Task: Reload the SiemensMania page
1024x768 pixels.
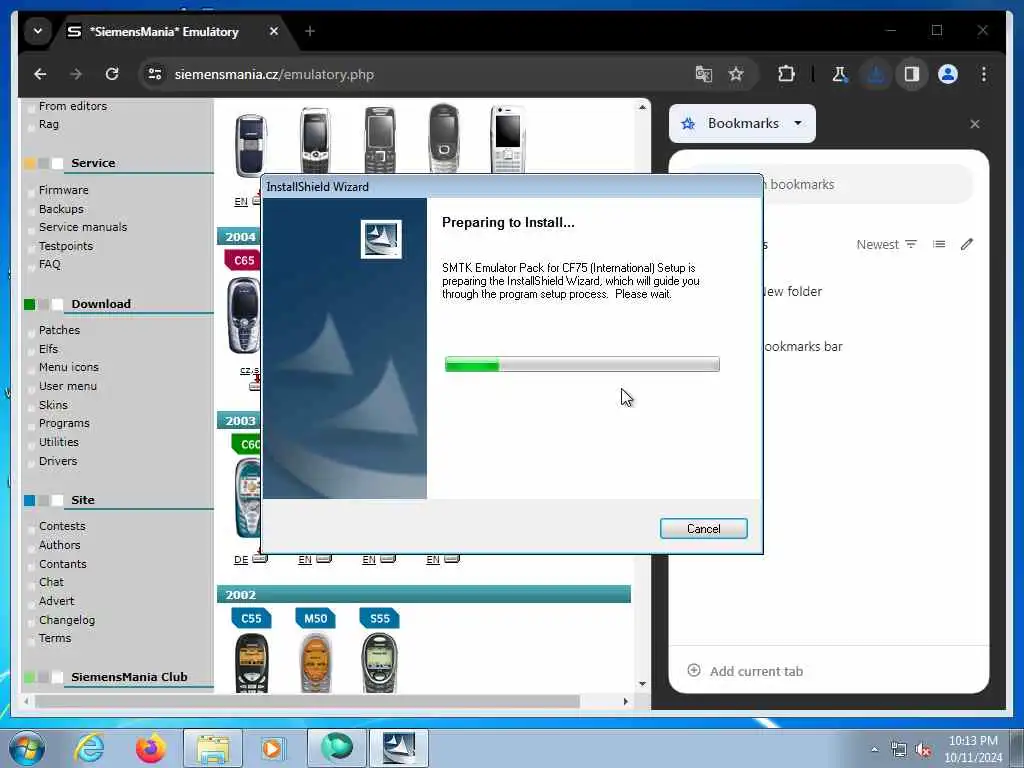Action: pyautogui.click(x=112, y=74)
